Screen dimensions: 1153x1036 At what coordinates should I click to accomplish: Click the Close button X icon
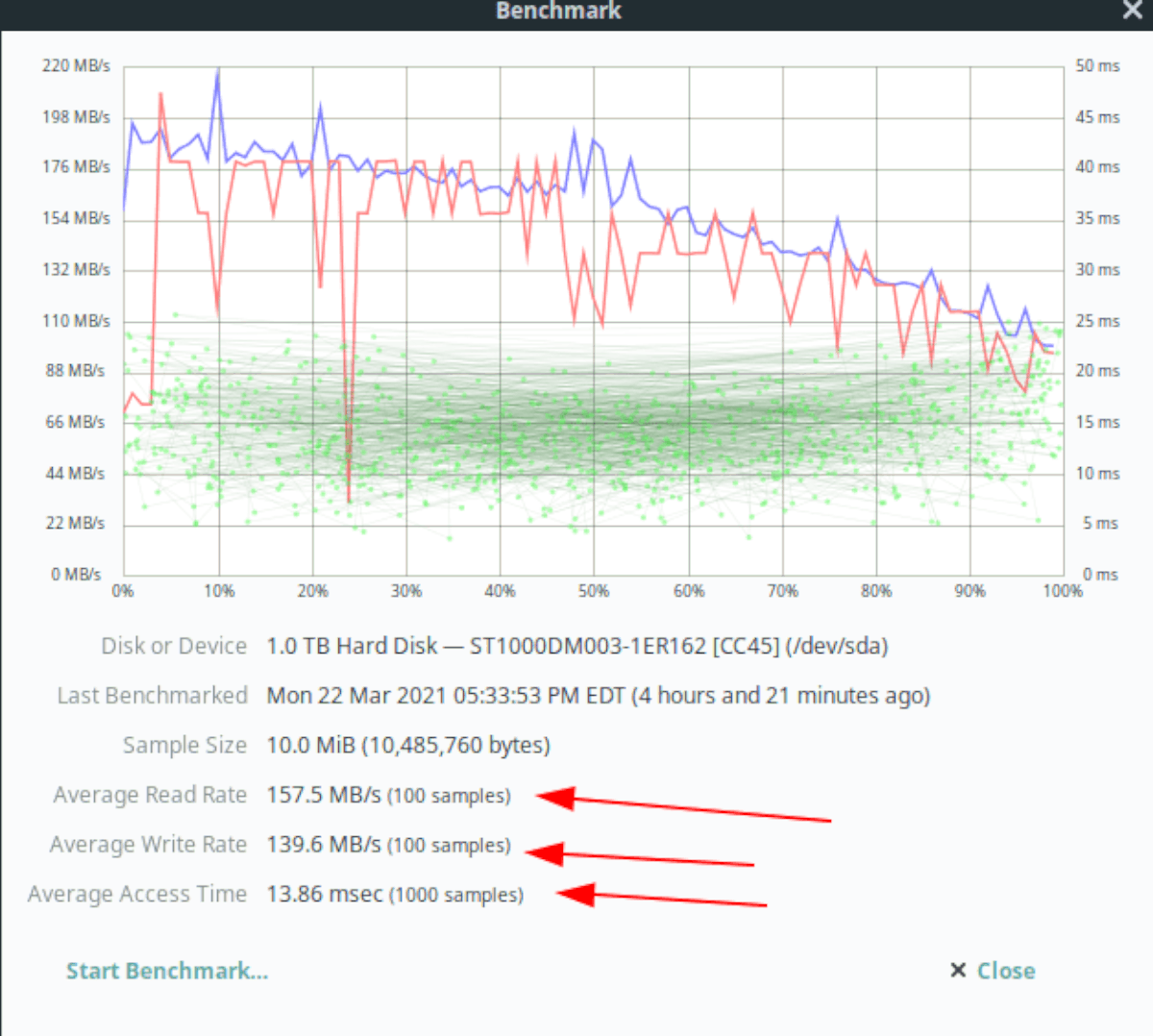(958, 971)
